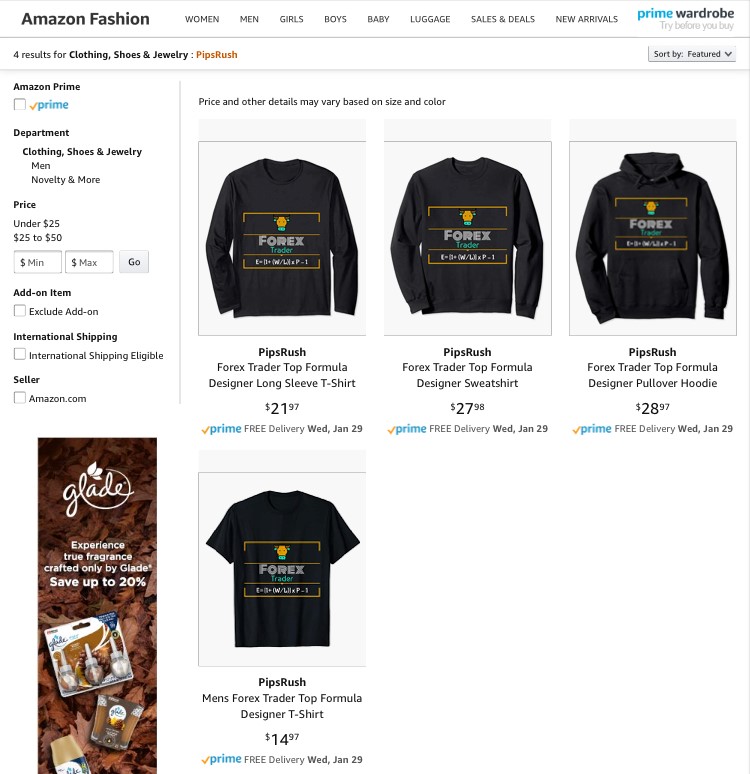This screenshot has height=774, width=750.
Task: Open the Forex Trader Sweatshirt product image
Action: pos(468,238)
